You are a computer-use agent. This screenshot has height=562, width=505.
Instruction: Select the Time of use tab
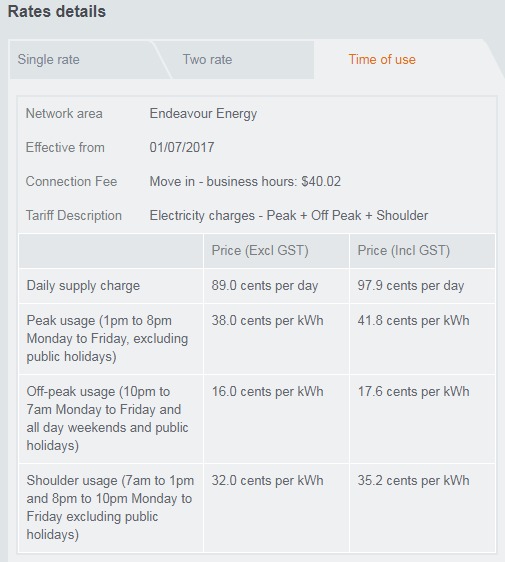click(382, 59)
